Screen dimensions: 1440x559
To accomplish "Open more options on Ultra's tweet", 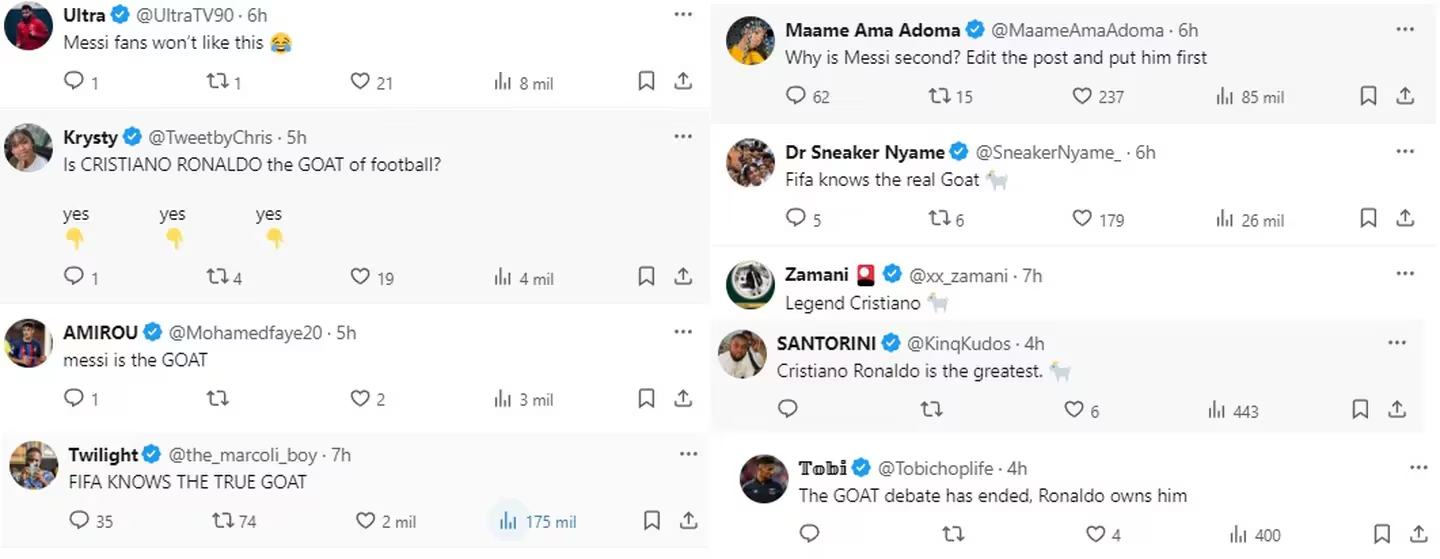I will coord(683,15).
